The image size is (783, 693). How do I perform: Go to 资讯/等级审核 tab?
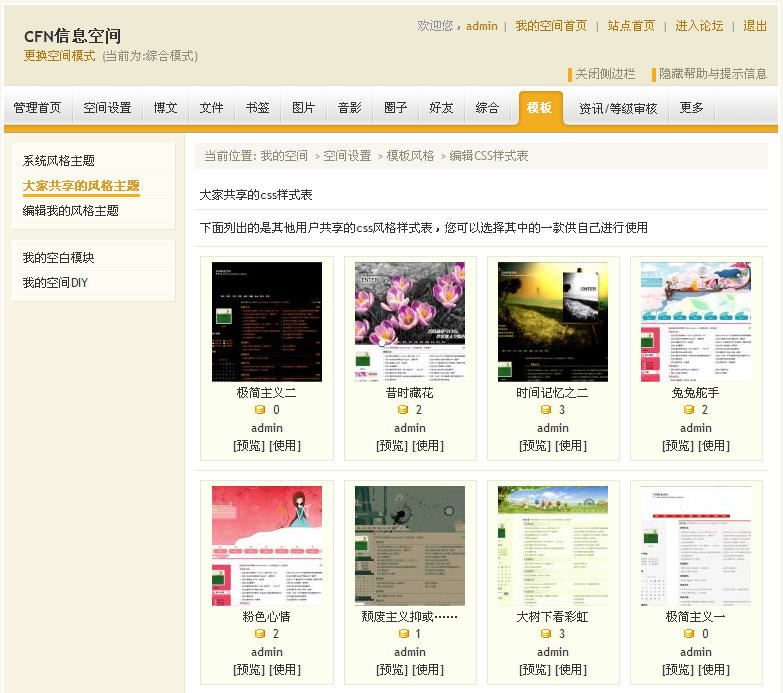618,108
